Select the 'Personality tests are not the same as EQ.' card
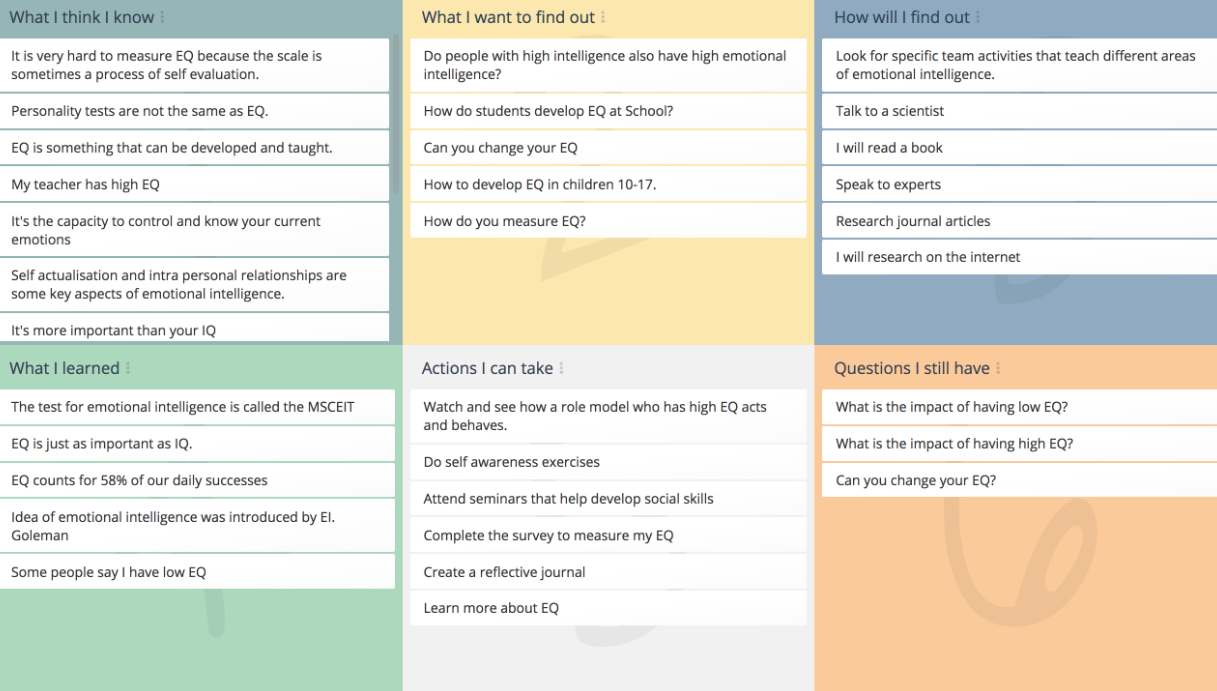 click(x=194, y=111)
